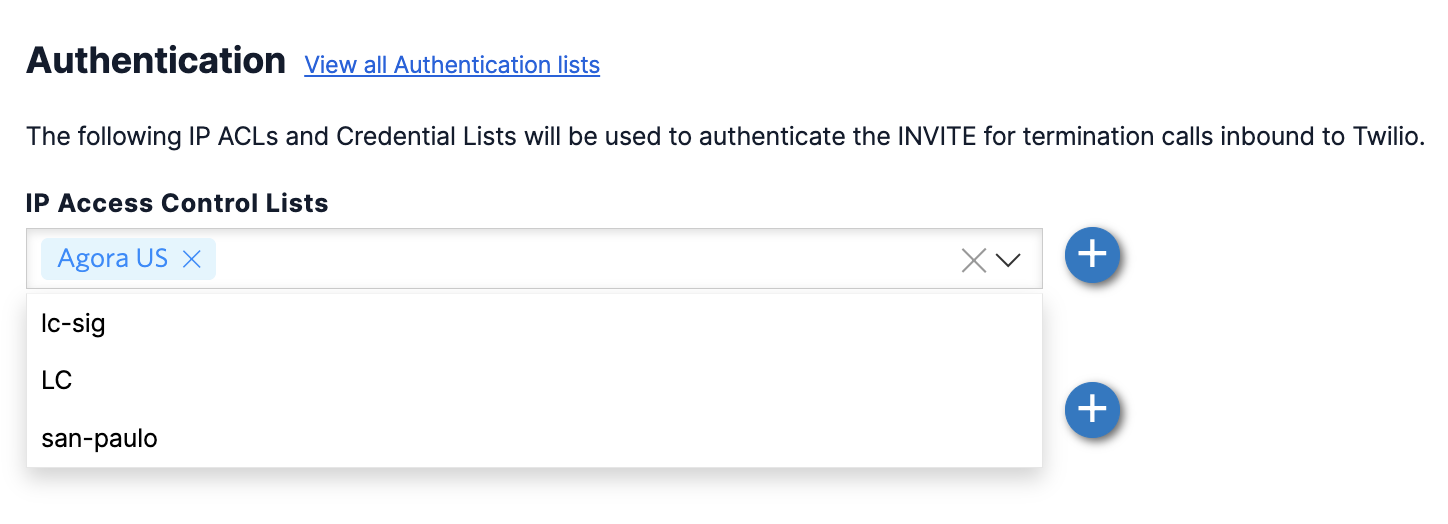The image size is (1448, 524).
Task: Pick the san-paulo option
Action: (100, 438)
